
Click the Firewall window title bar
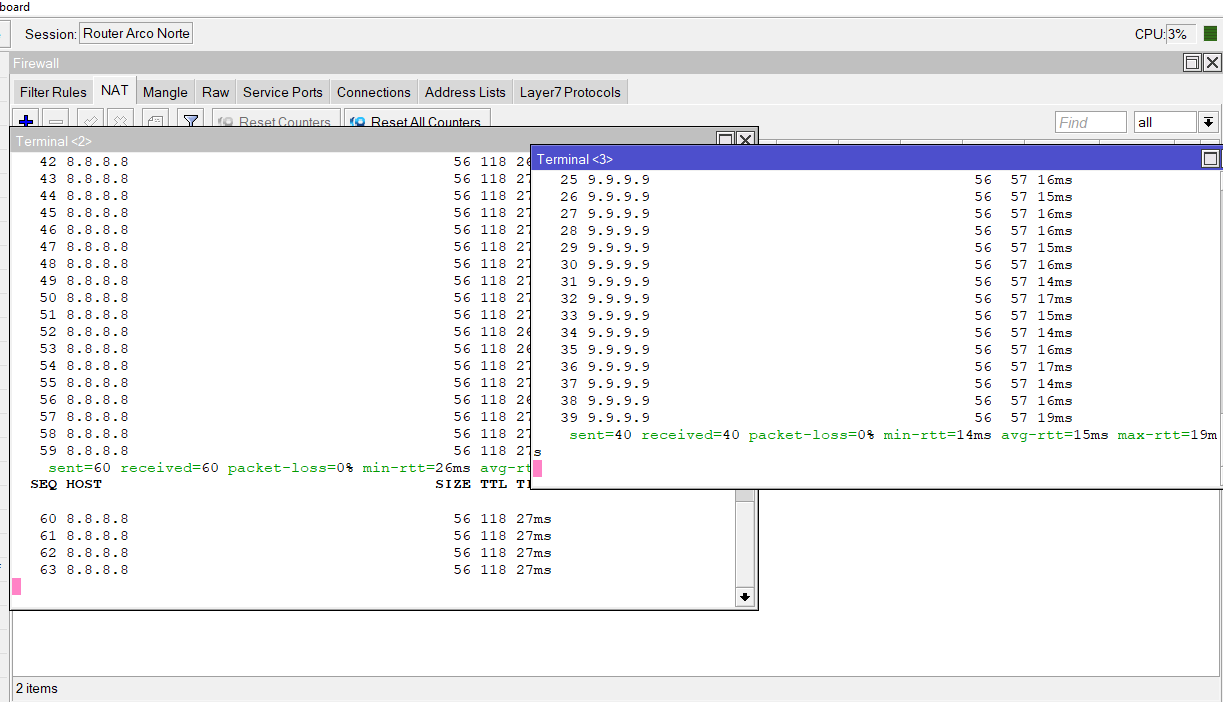coord(595,63)
